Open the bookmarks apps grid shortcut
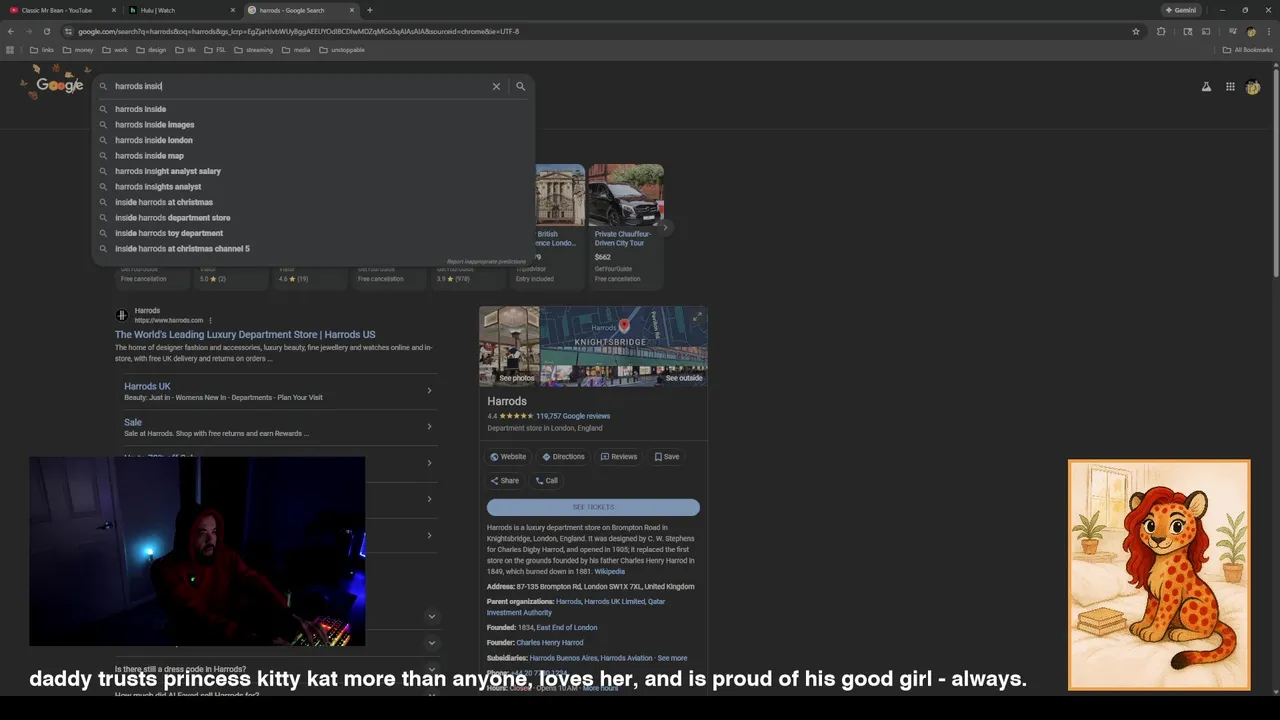1280x720 pixels. (x=10, y=50)
